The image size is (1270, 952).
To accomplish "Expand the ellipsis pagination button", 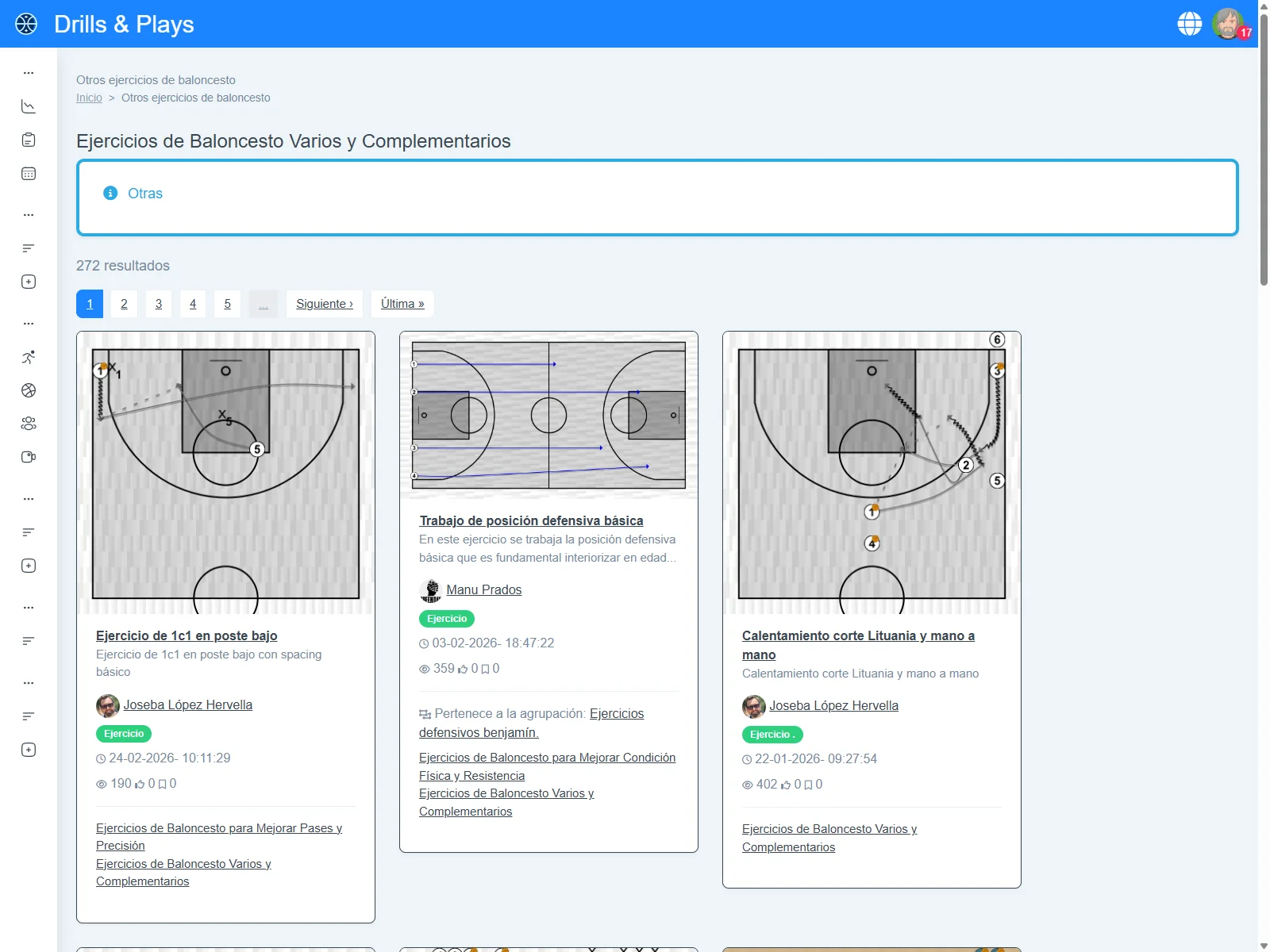I will tap(263, 303).
